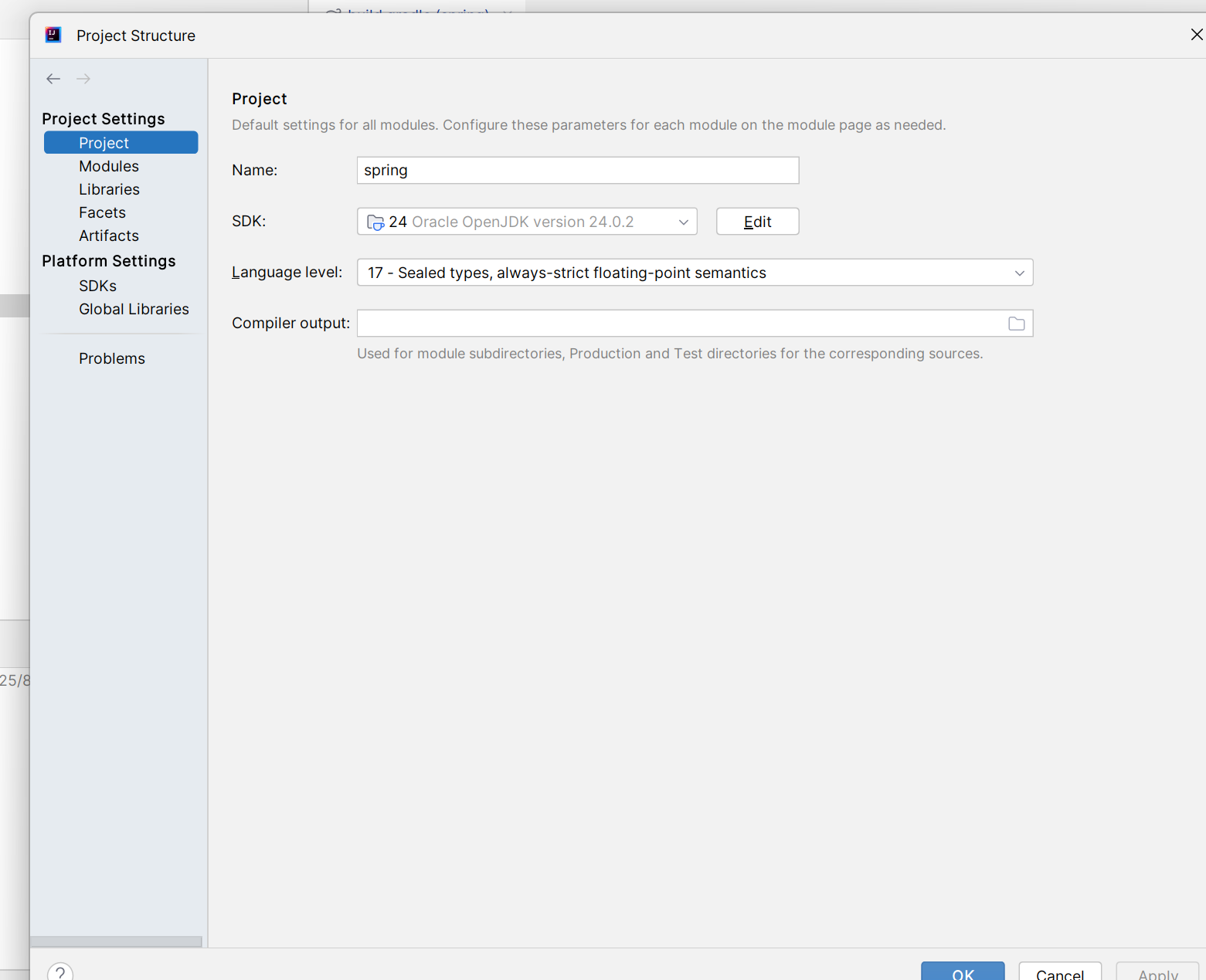1206x980 pixels.
Task: Open the SDK dropdown
Action: [527, 222]
